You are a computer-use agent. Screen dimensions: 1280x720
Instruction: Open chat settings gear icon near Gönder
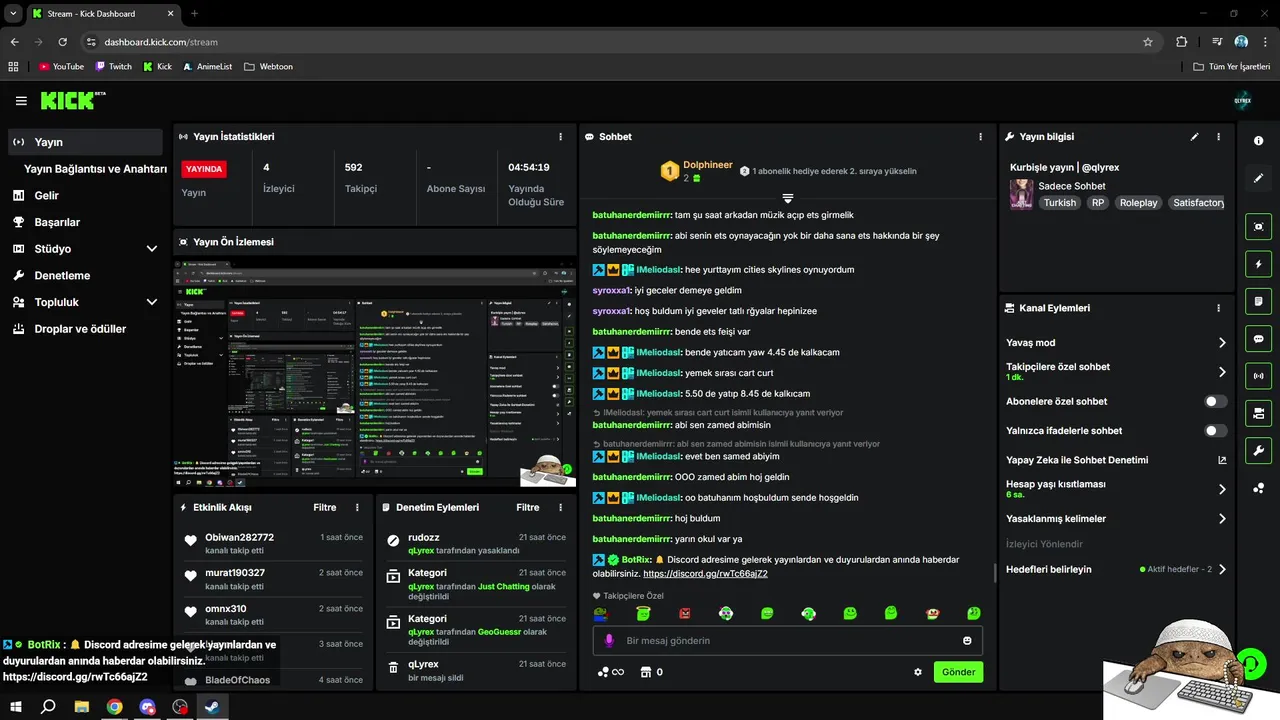[918, 672]
